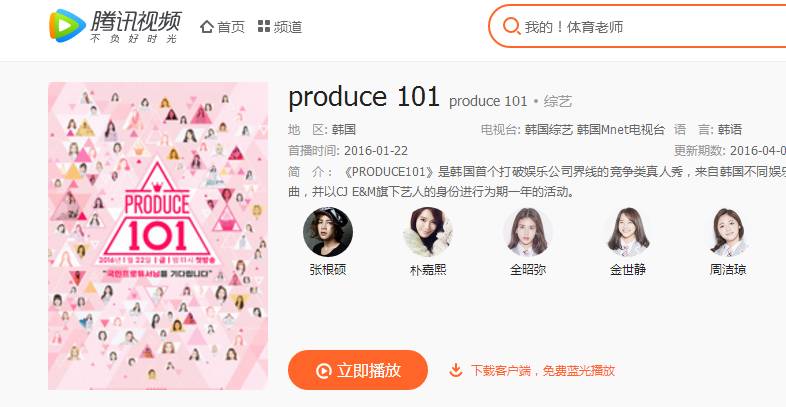Click the 下载客户端，免费蓝光播放 link
This screenshot has height=407, width=786.
(542, 371)
